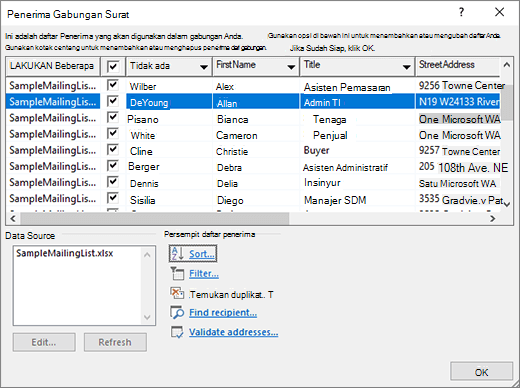Uncheck the White row checkbox
The height and width of the screenshot is (388, 520).
click(113, 134)
